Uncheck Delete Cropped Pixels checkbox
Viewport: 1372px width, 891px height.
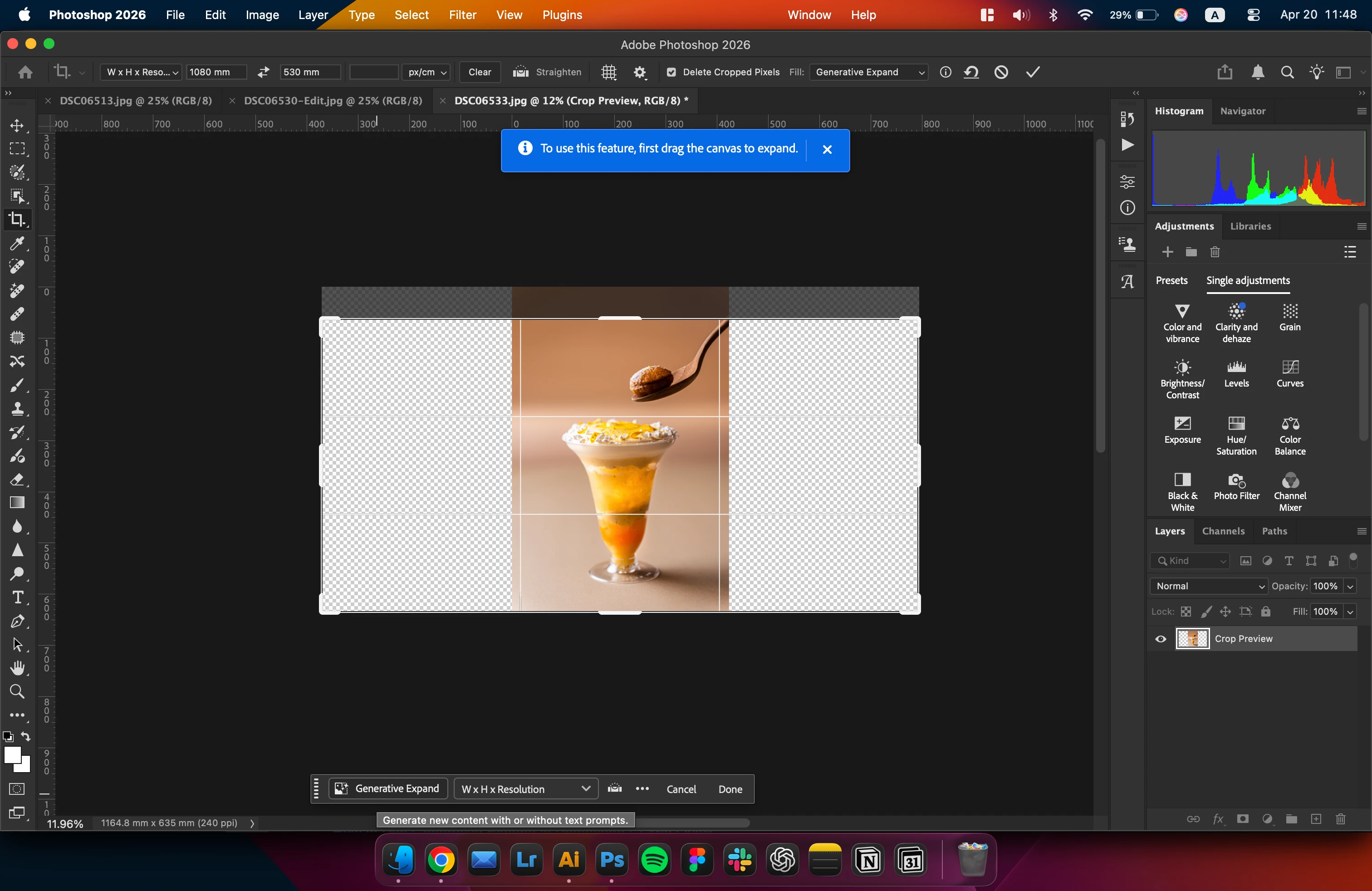(671, 72)
